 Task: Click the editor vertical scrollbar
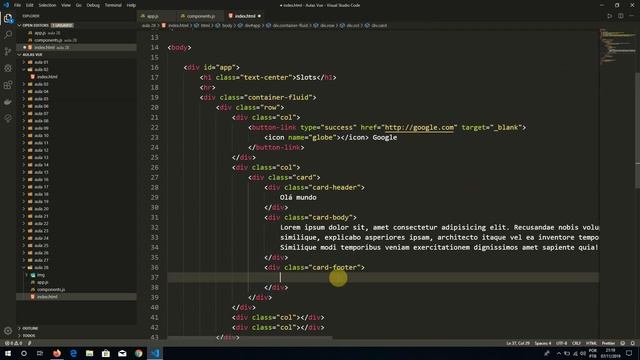click(638, 131)
